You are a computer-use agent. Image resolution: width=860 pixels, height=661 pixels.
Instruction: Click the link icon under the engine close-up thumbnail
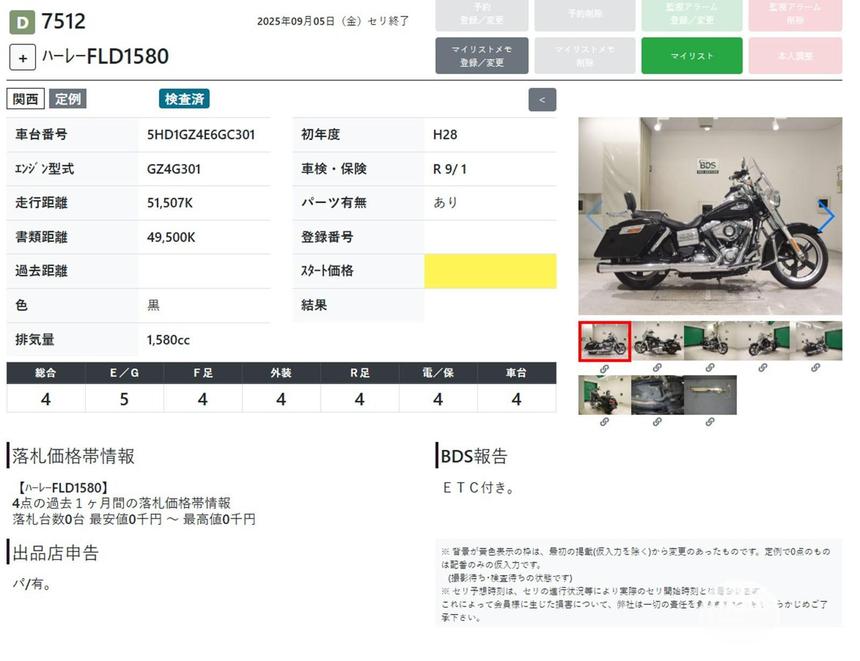click(x=657, y=422)
